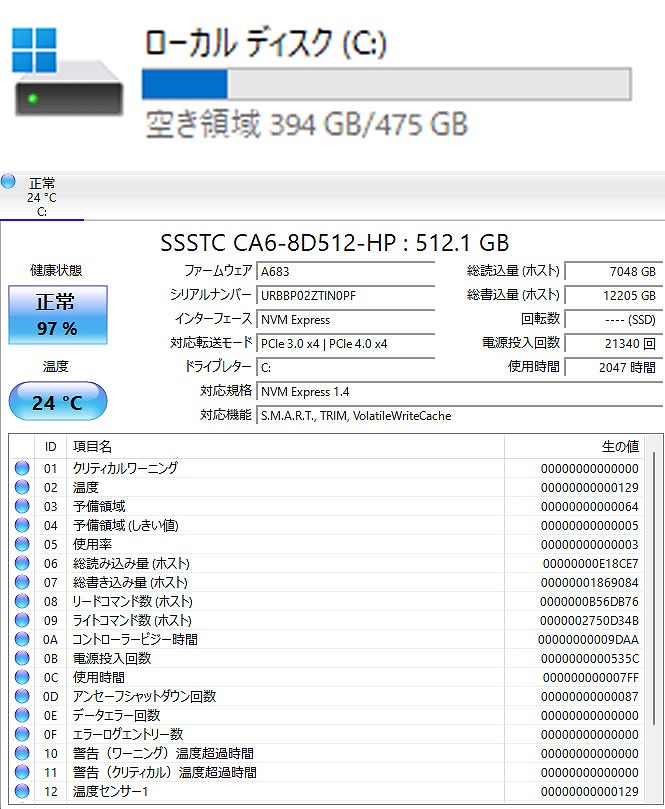The image size is (665, 809).
Task: Click the 電源投入回数 value 21340 回
Action: [612, 343]
